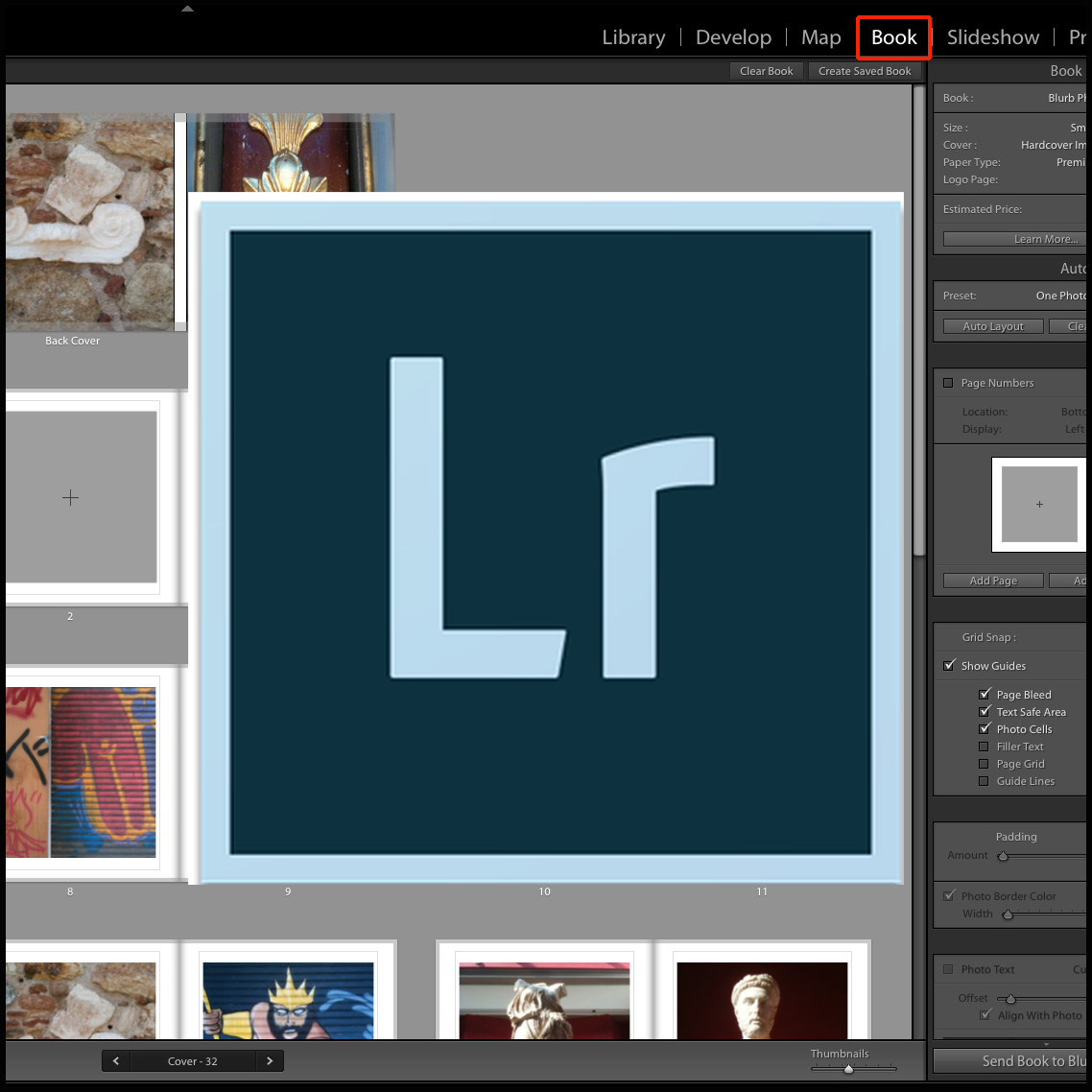Select the Back Cover page thumbnail

[x=90, y=223]
